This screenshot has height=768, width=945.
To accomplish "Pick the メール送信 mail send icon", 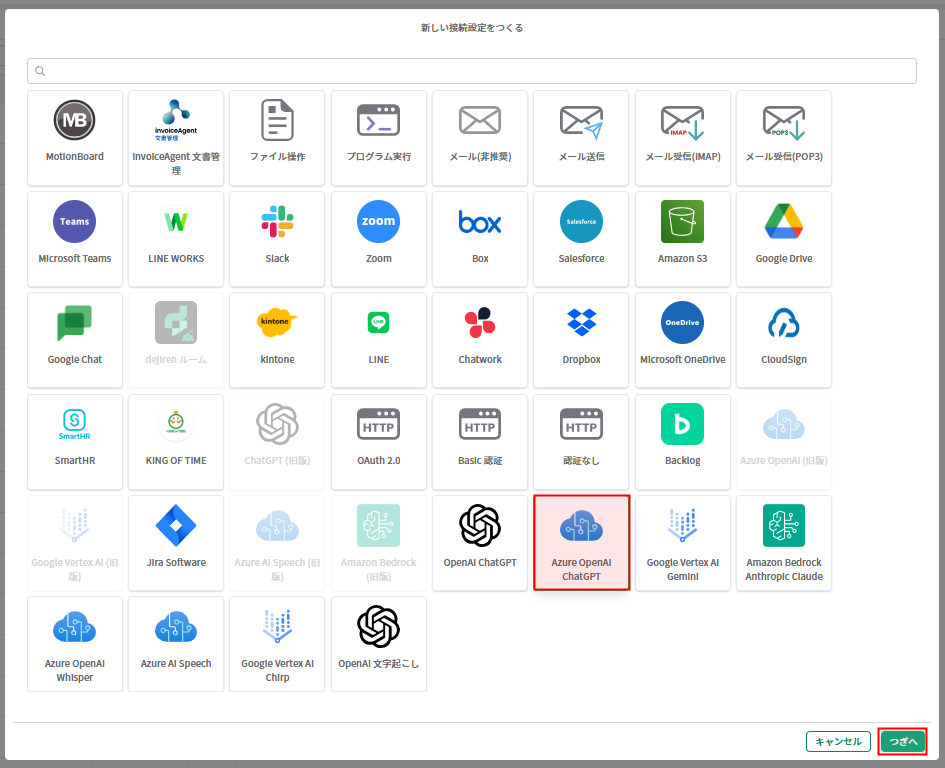I will point(581,121).
